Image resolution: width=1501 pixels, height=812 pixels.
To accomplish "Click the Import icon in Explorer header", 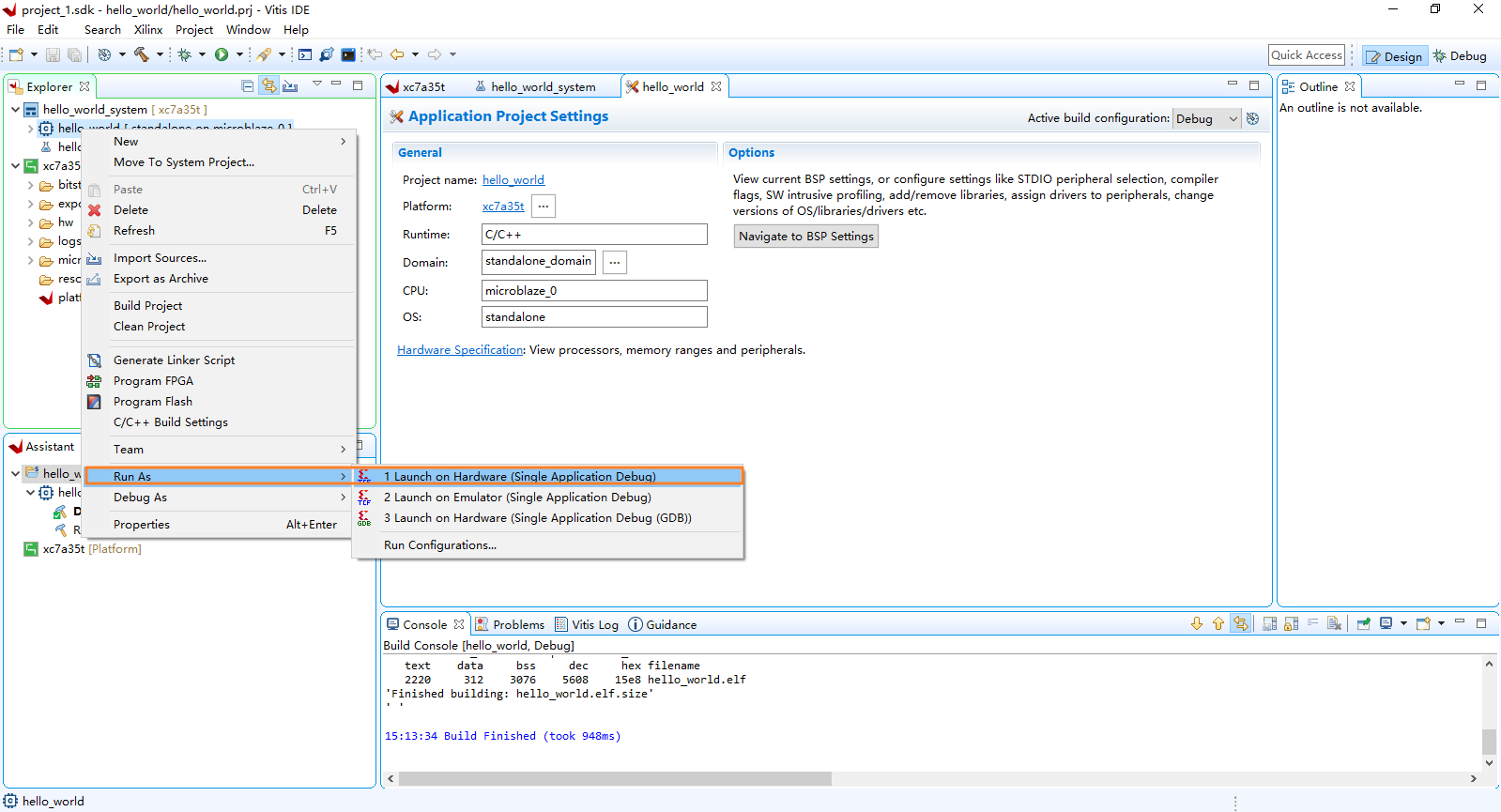I will coord(290,86).
